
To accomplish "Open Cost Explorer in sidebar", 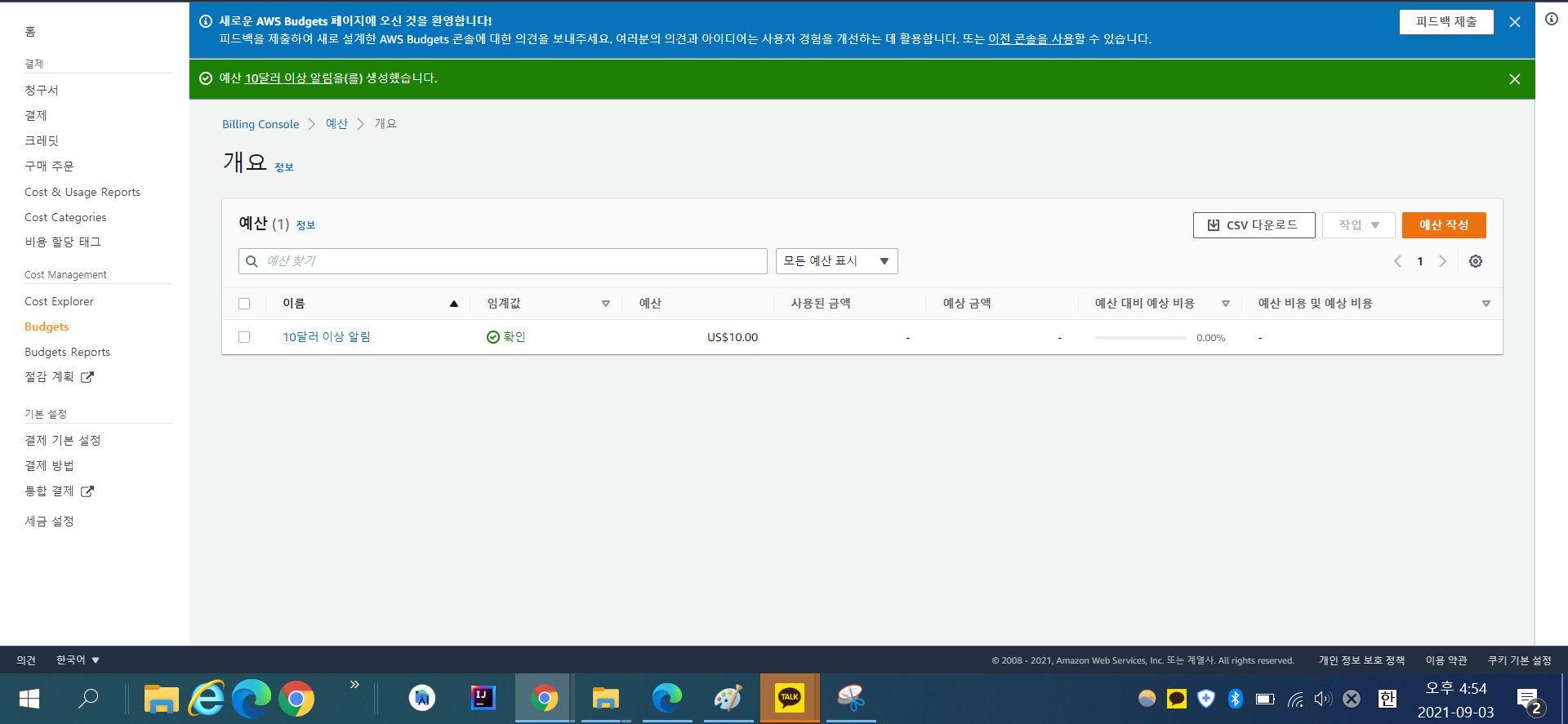I will 59,301.
